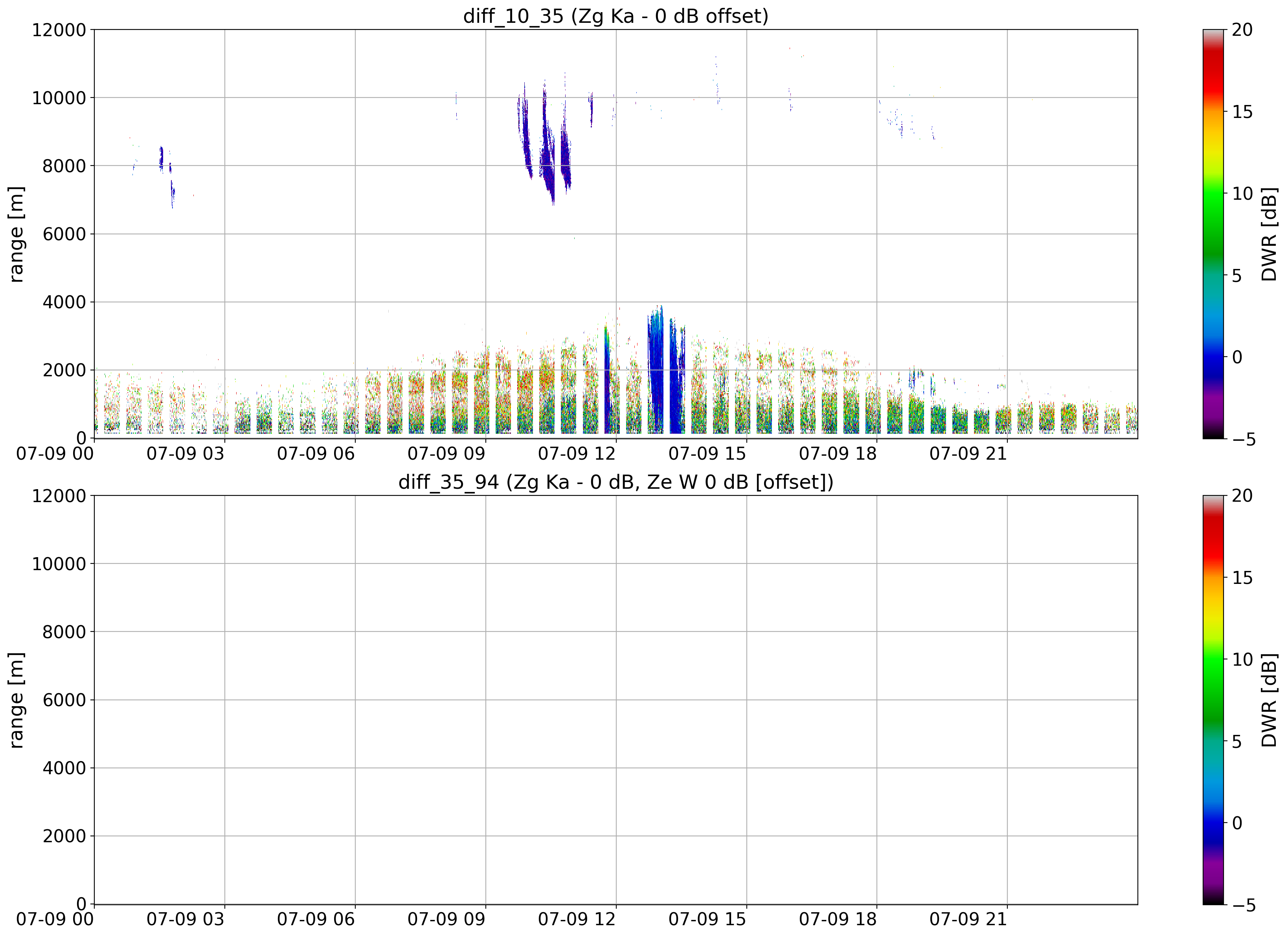Click the "15" tick on the diff_10_35 colorbar

coord(1242,111)
